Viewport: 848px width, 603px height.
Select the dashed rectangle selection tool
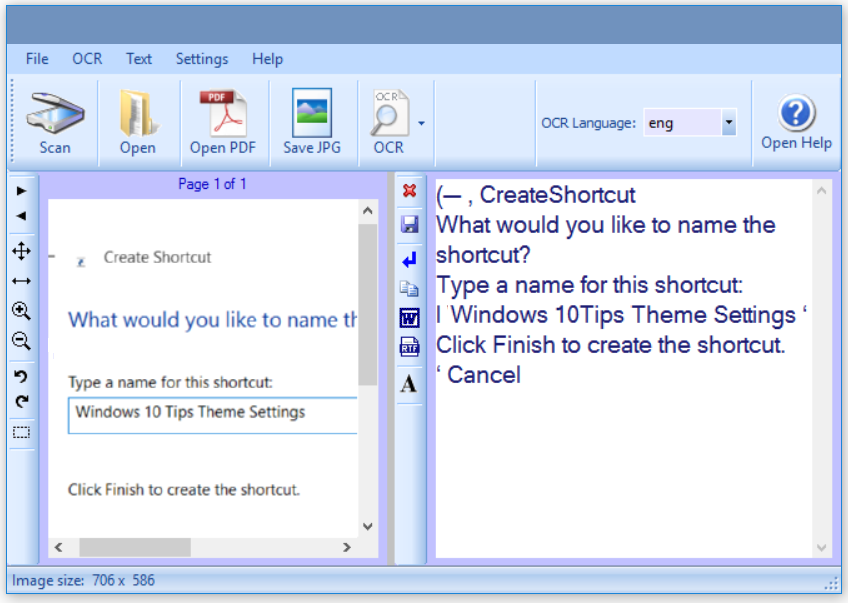point(21,432)
